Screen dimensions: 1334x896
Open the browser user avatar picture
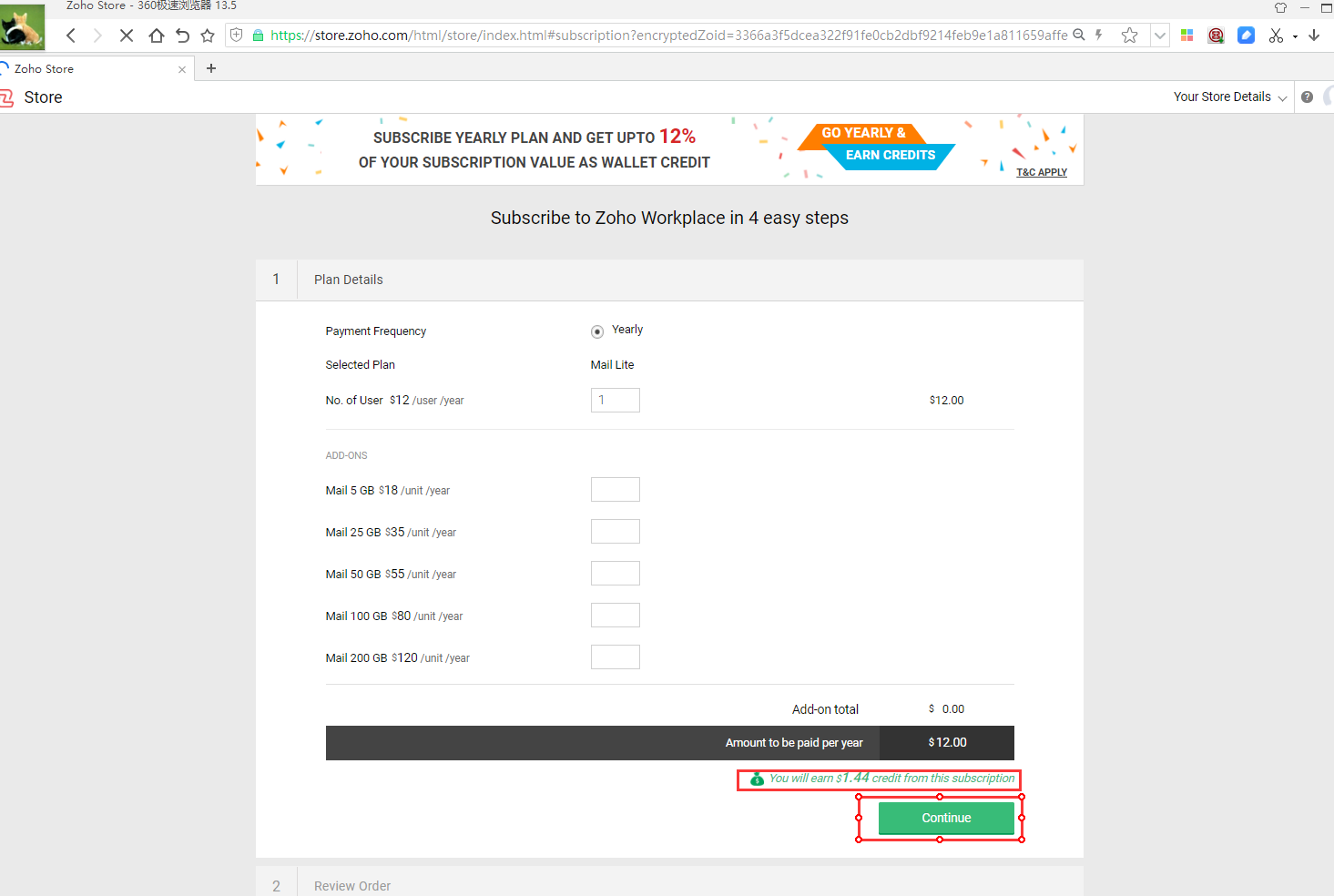point(22,27)
